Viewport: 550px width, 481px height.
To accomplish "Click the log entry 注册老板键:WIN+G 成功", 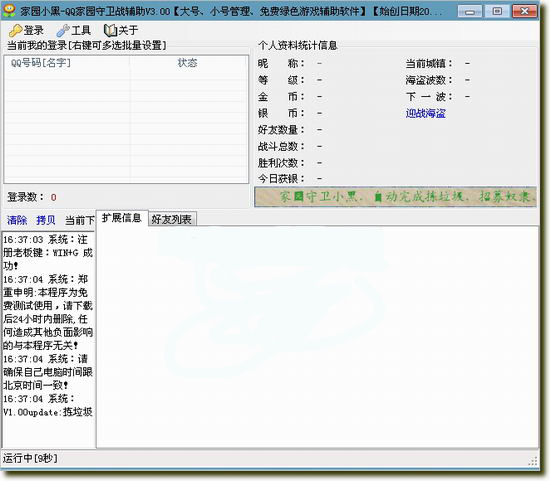I will [48, 253].
